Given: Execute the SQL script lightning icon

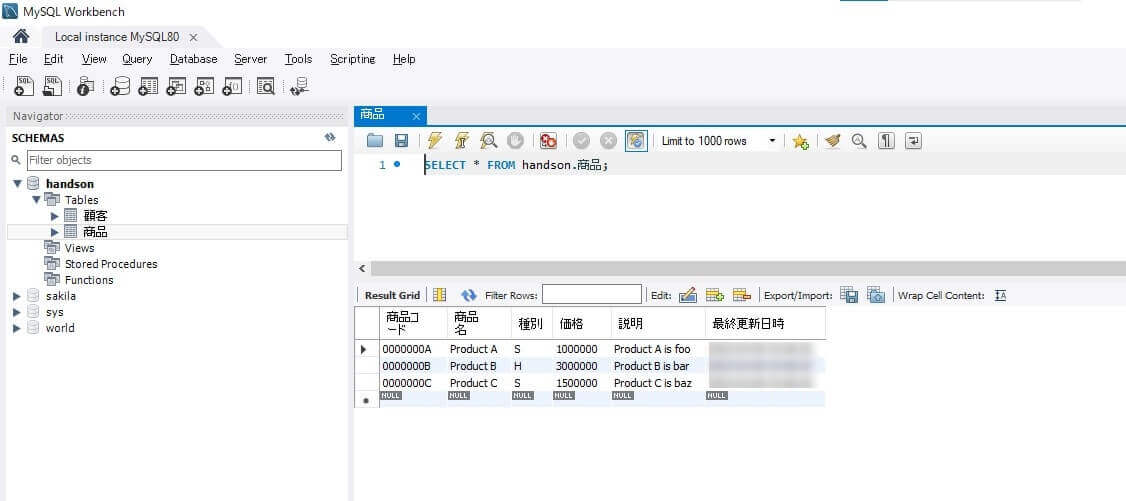Looking at the screenshot, I should 434,141.
